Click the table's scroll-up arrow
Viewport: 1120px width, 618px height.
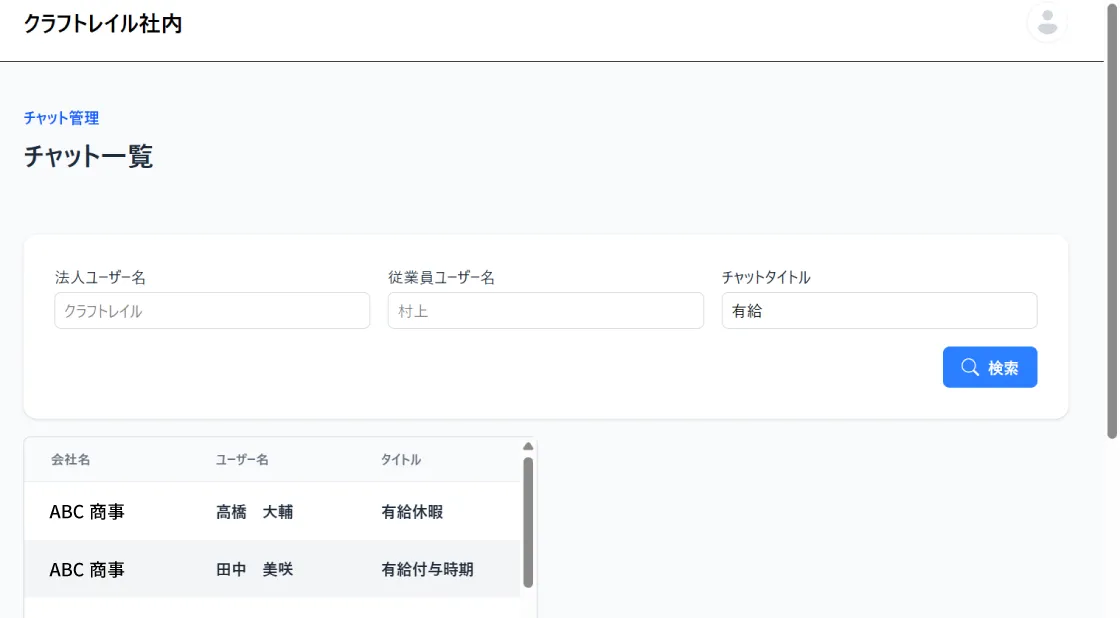pyautogui.click(x=528, y=447)
